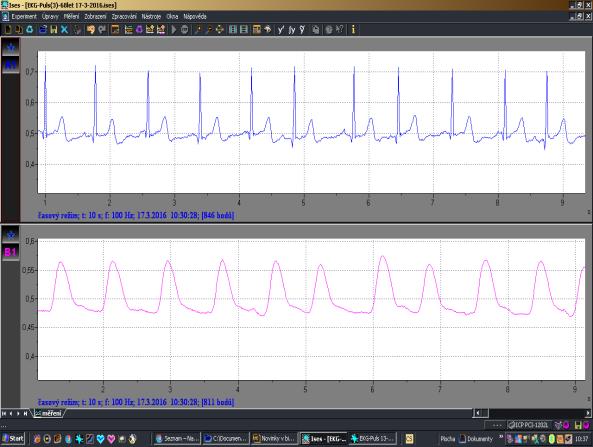The width and height of the screenshot is (593, 447).
Task: Switch to the C:\Documen... taskbar window
Action: [225, 438]
